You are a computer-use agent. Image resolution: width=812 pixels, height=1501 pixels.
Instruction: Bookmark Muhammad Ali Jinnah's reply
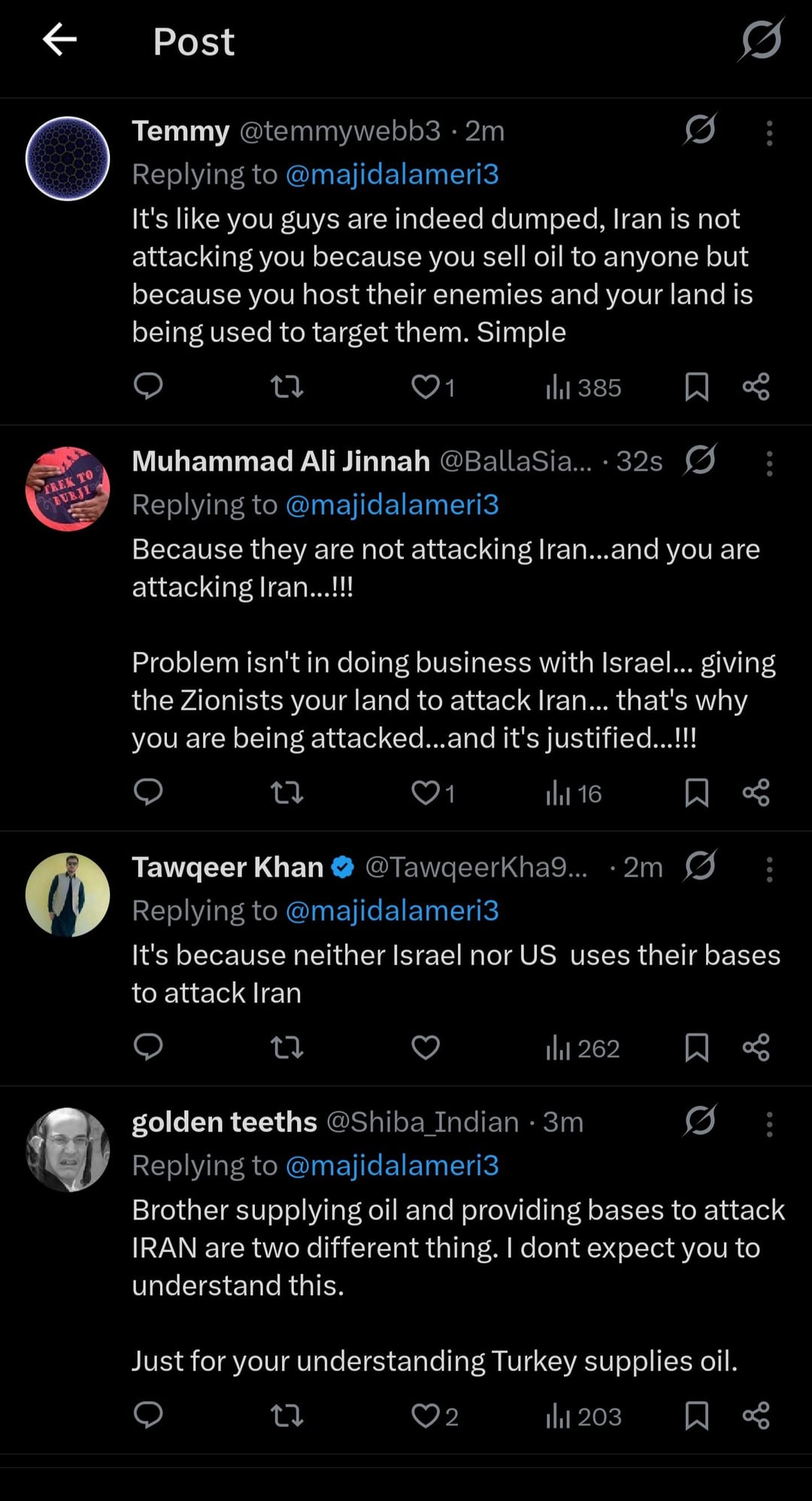coord(696,793)
